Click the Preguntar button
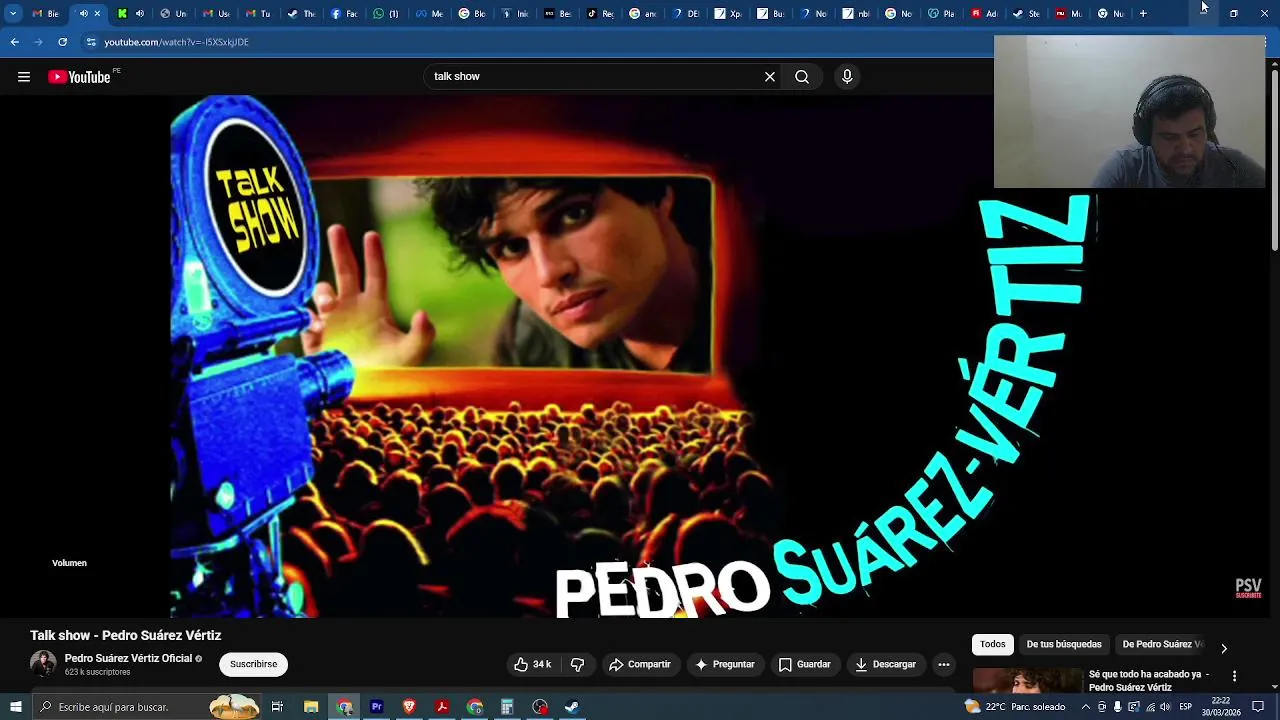 725,664
